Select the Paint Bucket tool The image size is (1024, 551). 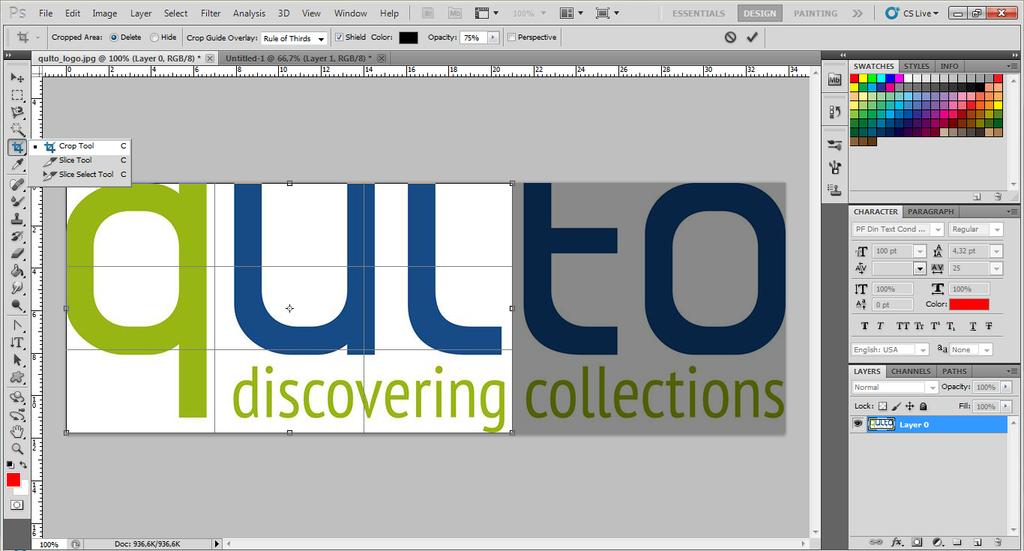(x=17, y=271)
